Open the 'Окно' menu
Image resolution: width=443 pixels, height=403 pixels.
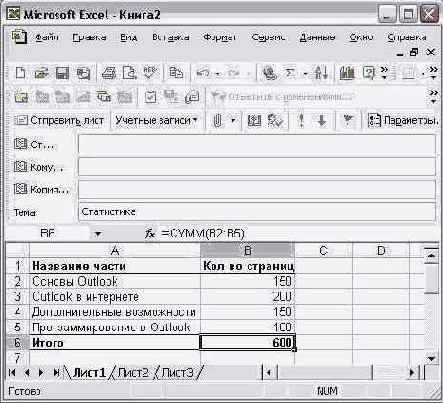[x=361, y=37]
